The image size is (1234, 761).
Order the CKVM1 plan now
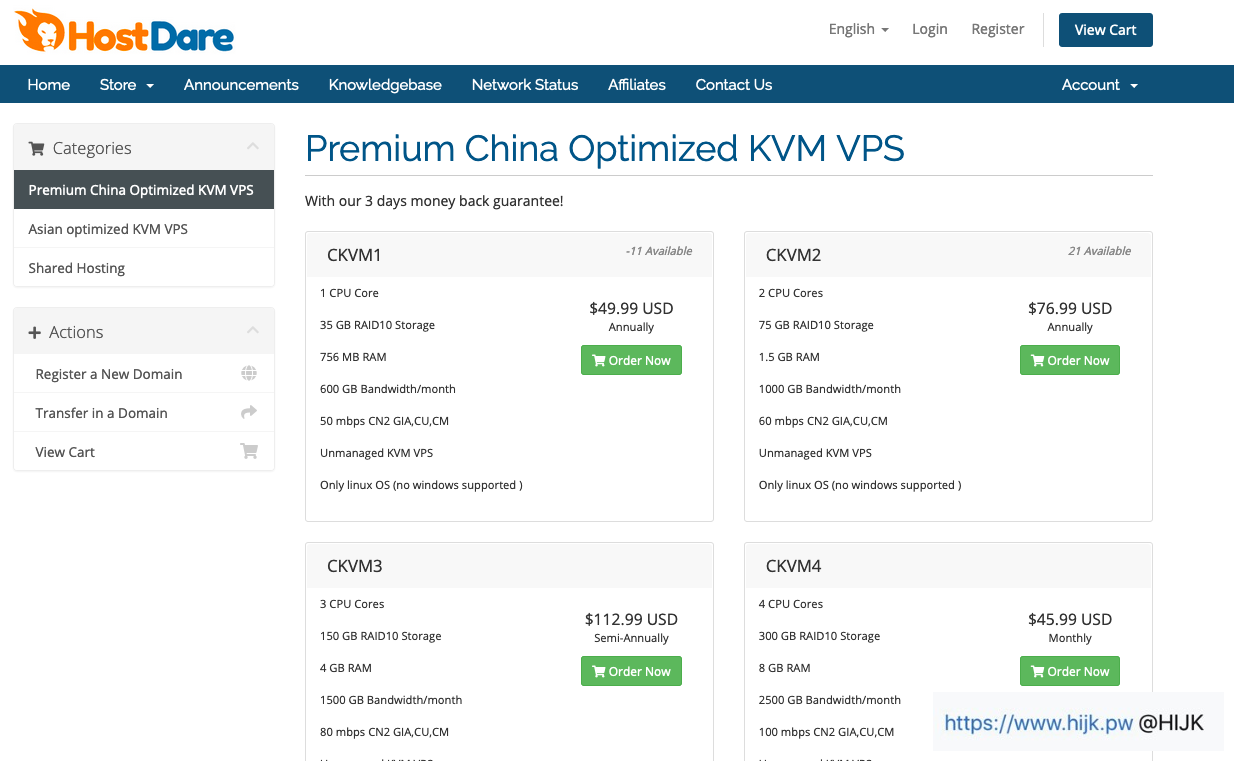click(631, 360)
